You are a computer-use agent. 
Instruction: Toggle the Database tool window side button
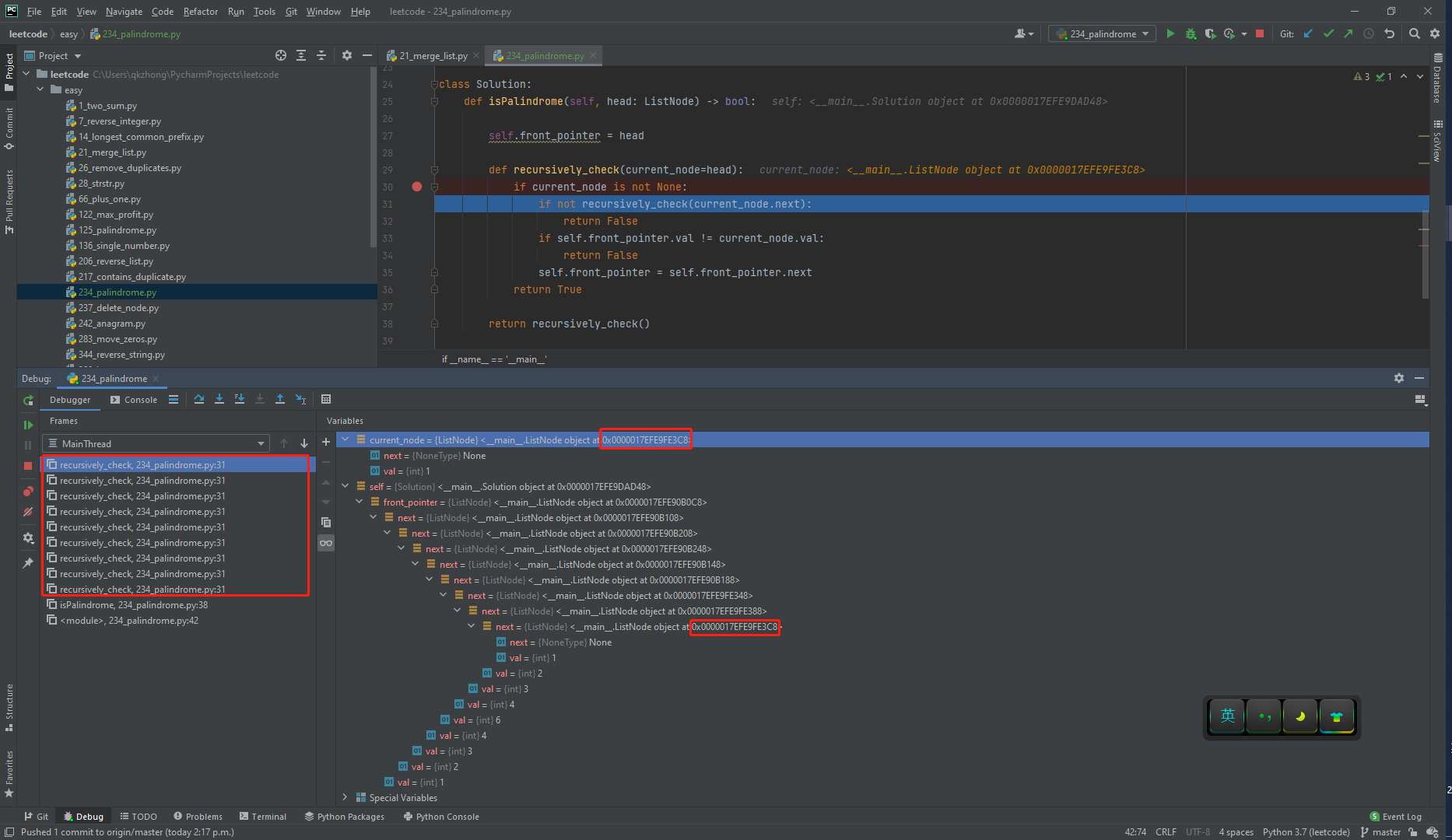tap(1437, 78)
